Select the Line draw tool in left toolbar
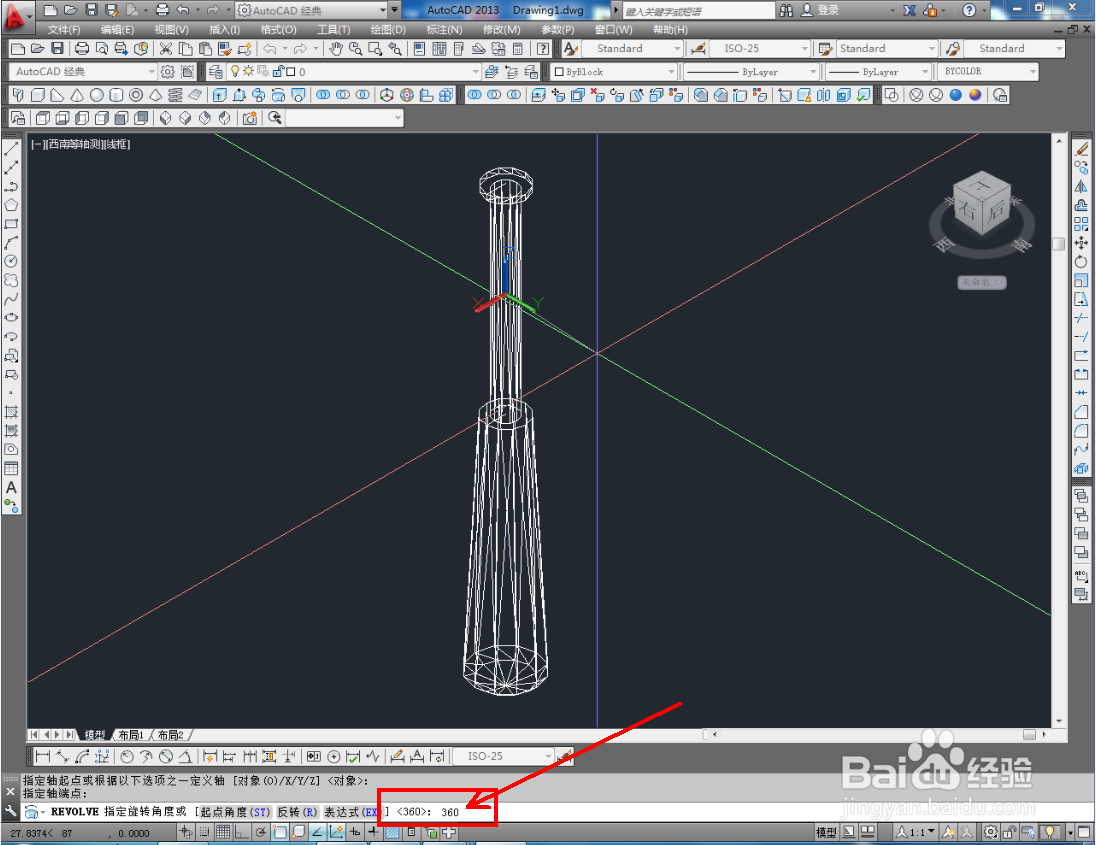Viewport: 1096px width, 845px height. (11, 148)
